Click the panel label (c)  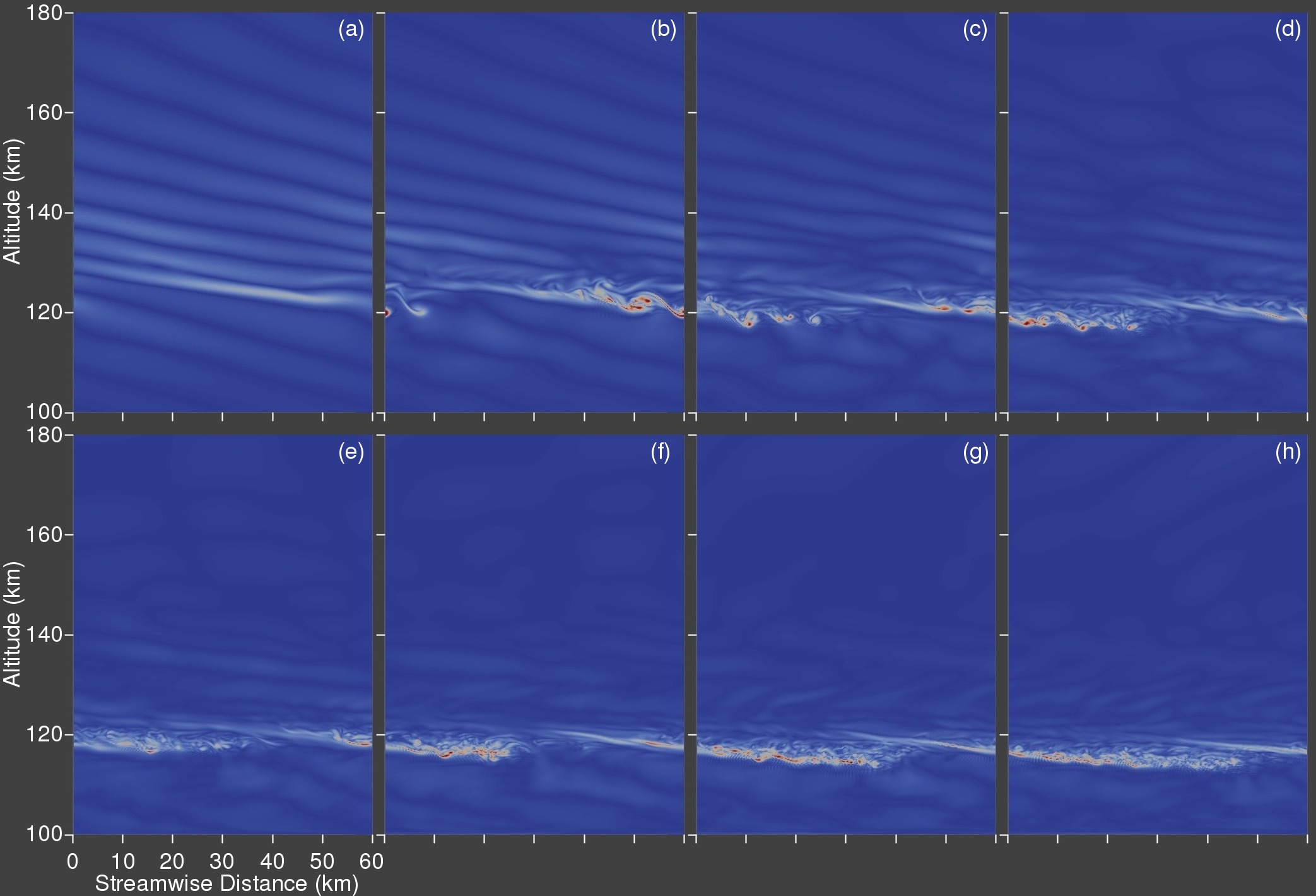[975, 30]
